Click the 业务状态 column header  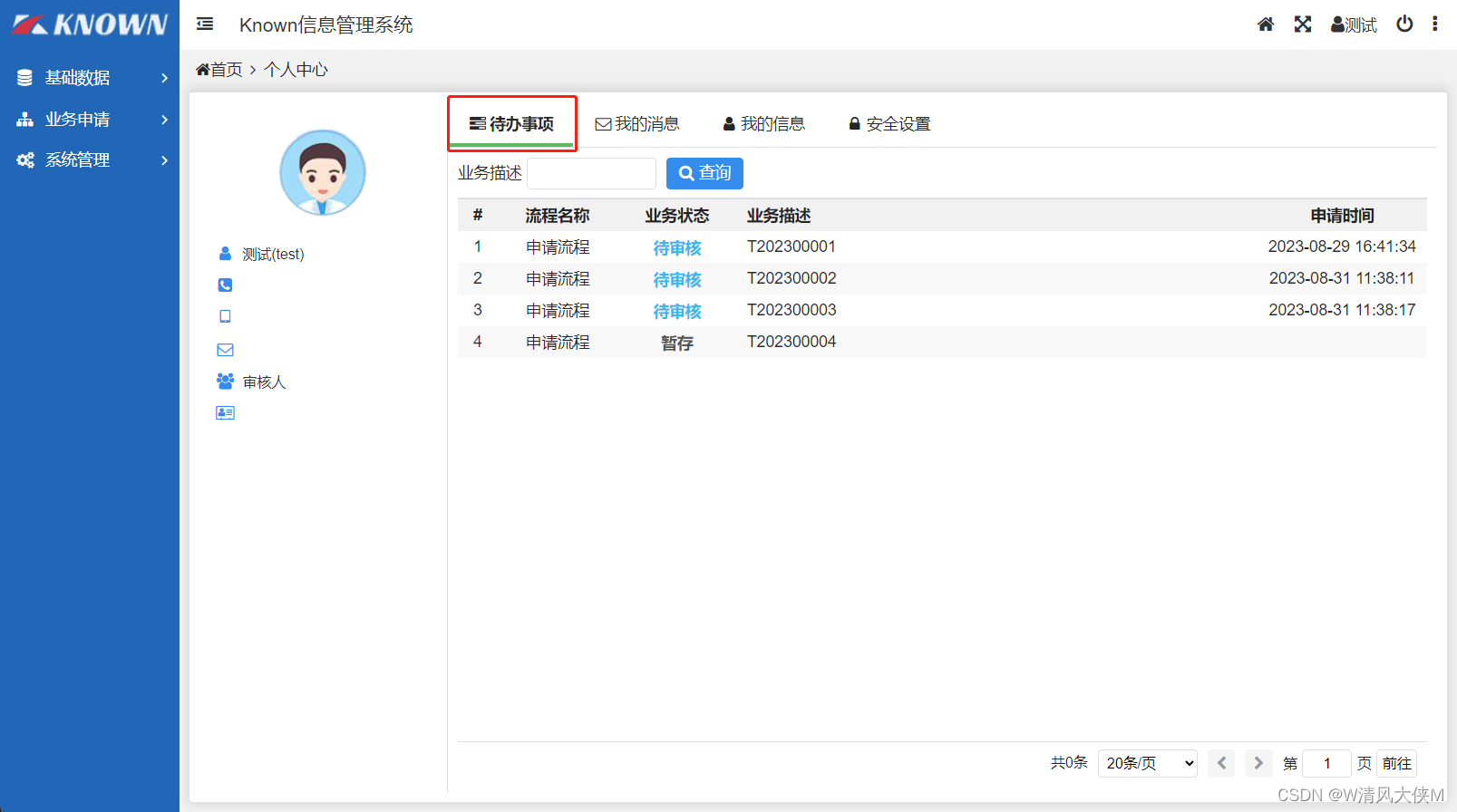[677, 216]
